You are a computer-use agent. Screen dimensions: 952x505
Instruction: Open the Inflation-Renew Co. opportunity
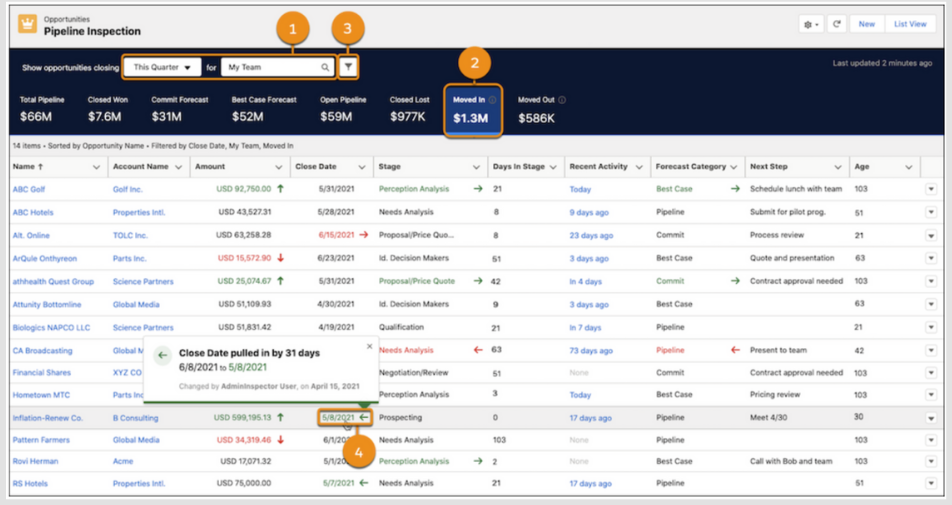47,418
